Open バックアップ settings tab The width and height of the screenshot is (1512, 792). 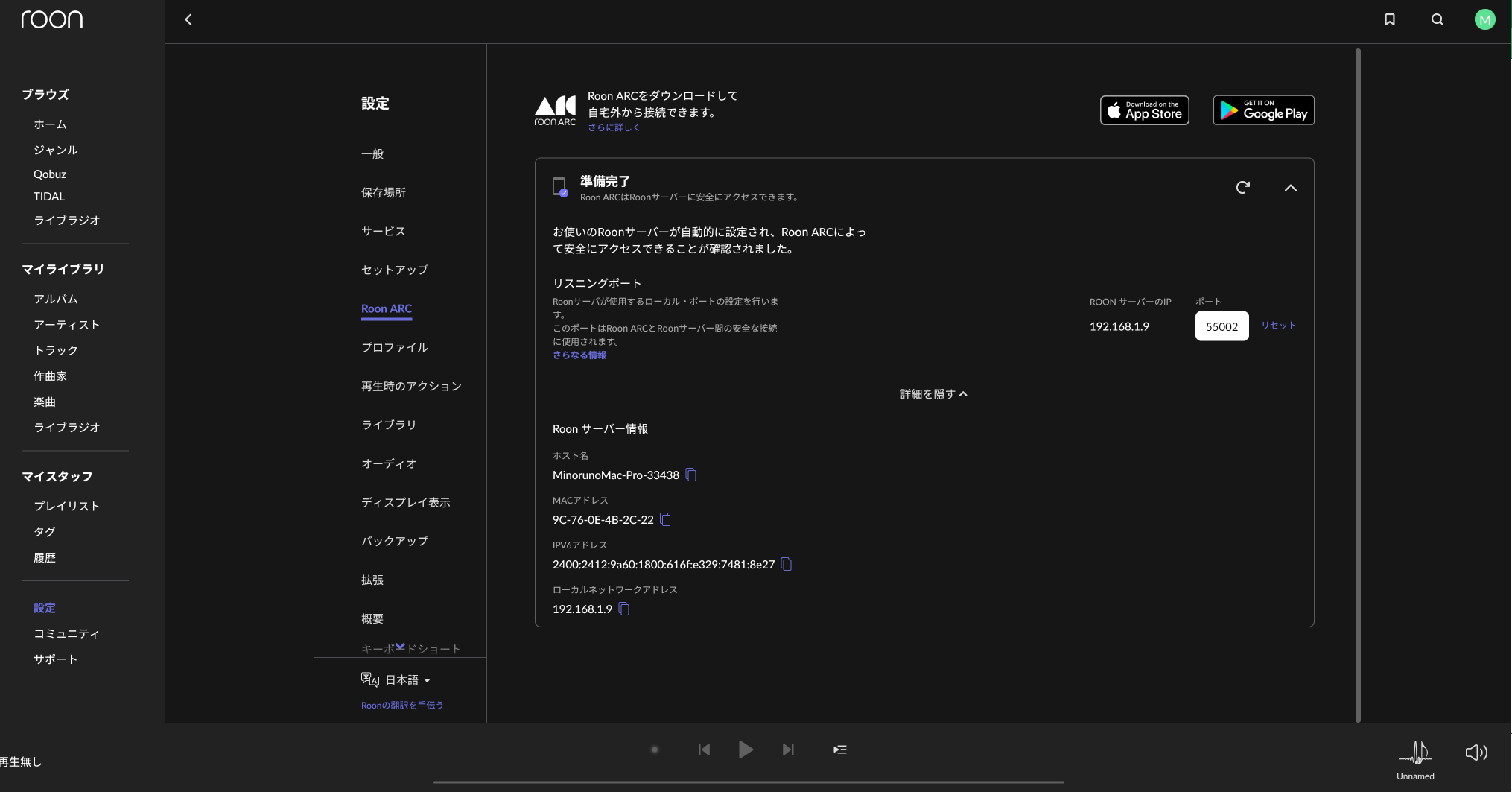(x=395, y=541)
